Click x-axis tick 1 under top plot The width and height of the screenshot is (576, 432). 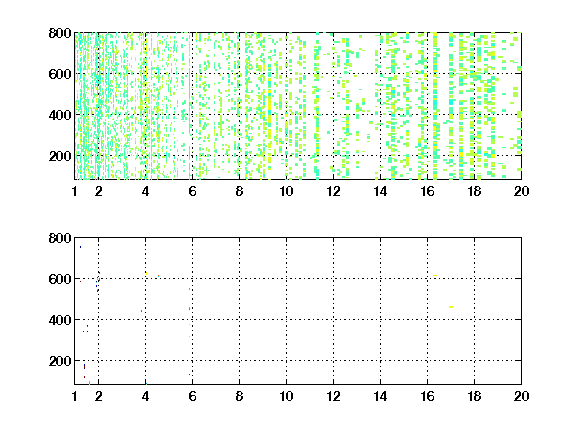click(75, 191)
